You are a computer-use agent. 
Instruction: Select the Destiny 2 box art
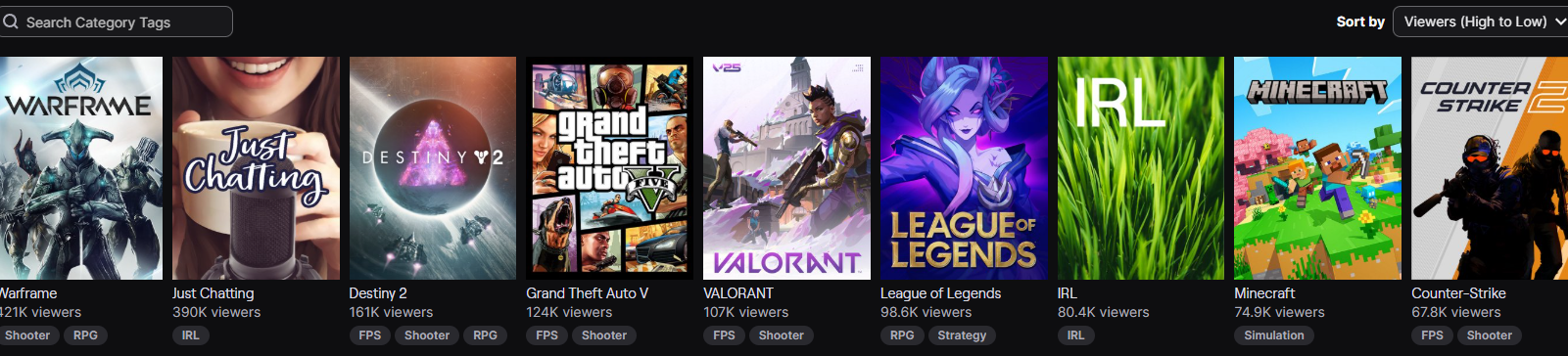pyautogui.click(x=433, y=168)
